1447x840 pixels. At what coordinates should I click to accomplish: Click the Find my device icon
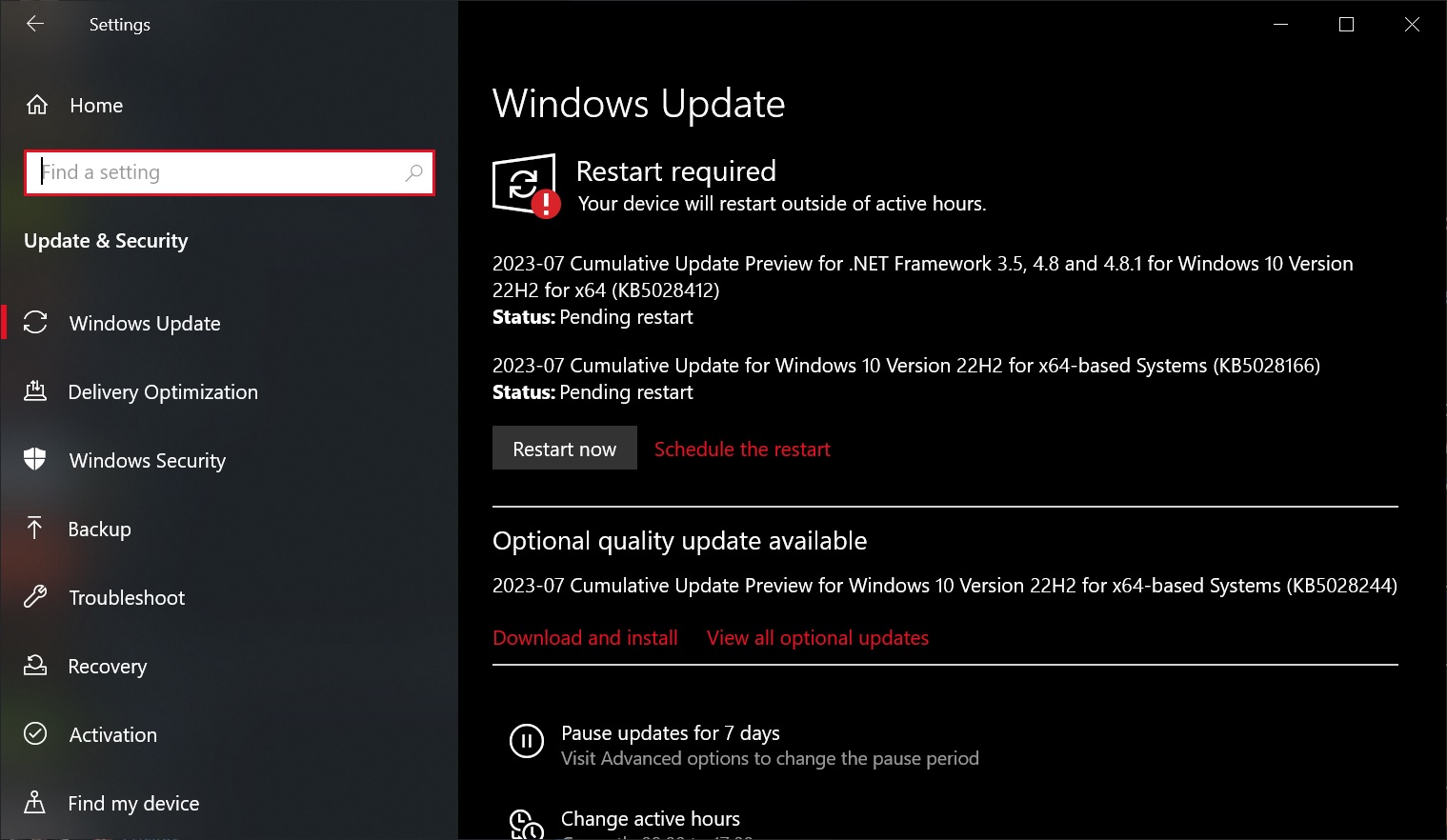click(x=35, y=803)
